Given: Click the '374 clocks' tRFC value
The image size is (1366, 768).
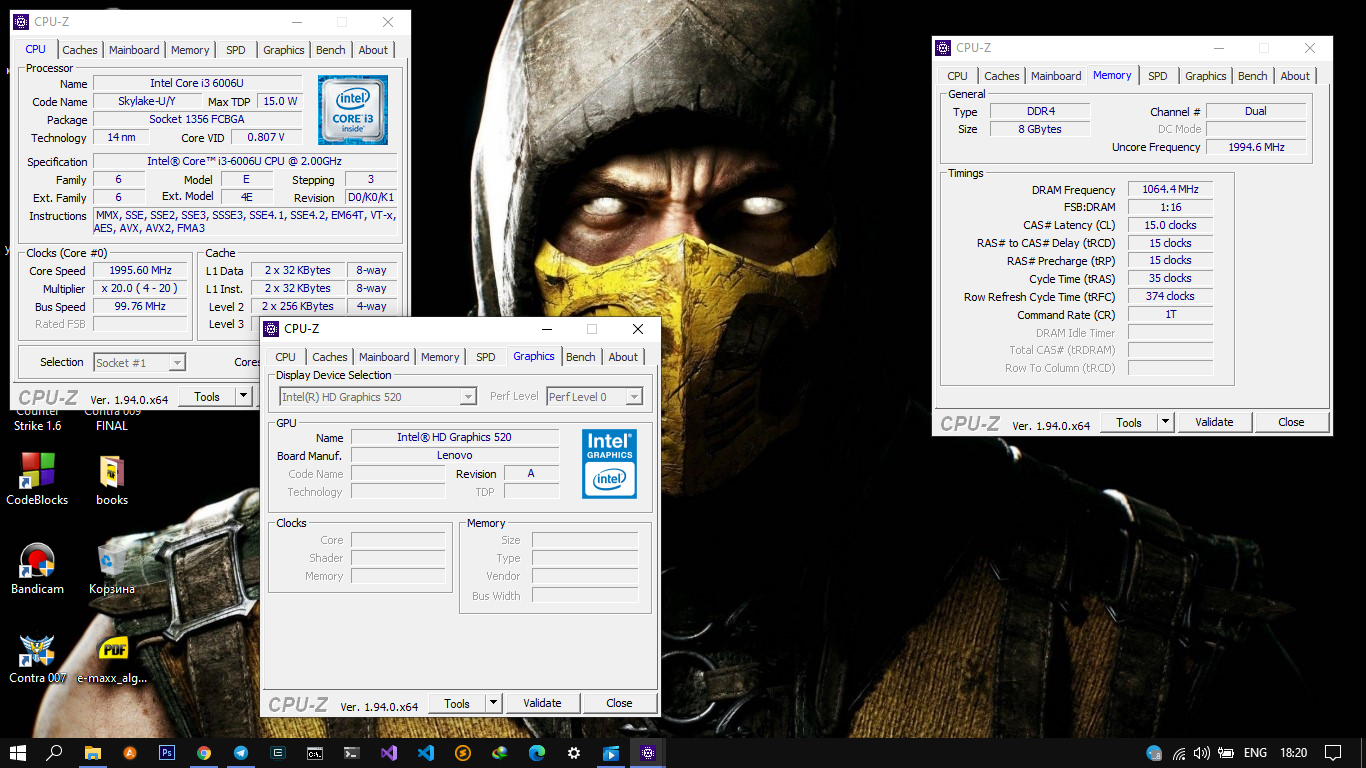Looking at the screenshot, I should pyautogui.click(x=1170, y=296).
